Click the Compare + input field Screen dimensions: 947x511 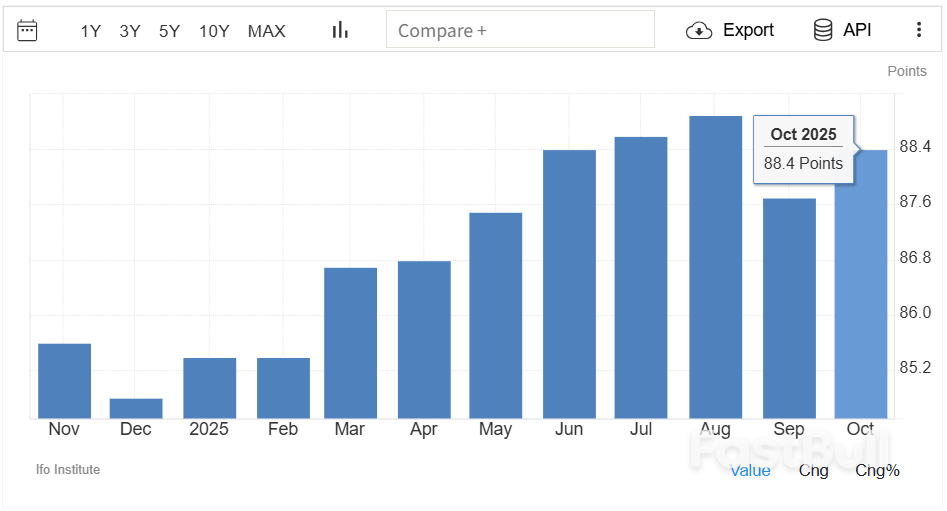[x=520, y=30]
